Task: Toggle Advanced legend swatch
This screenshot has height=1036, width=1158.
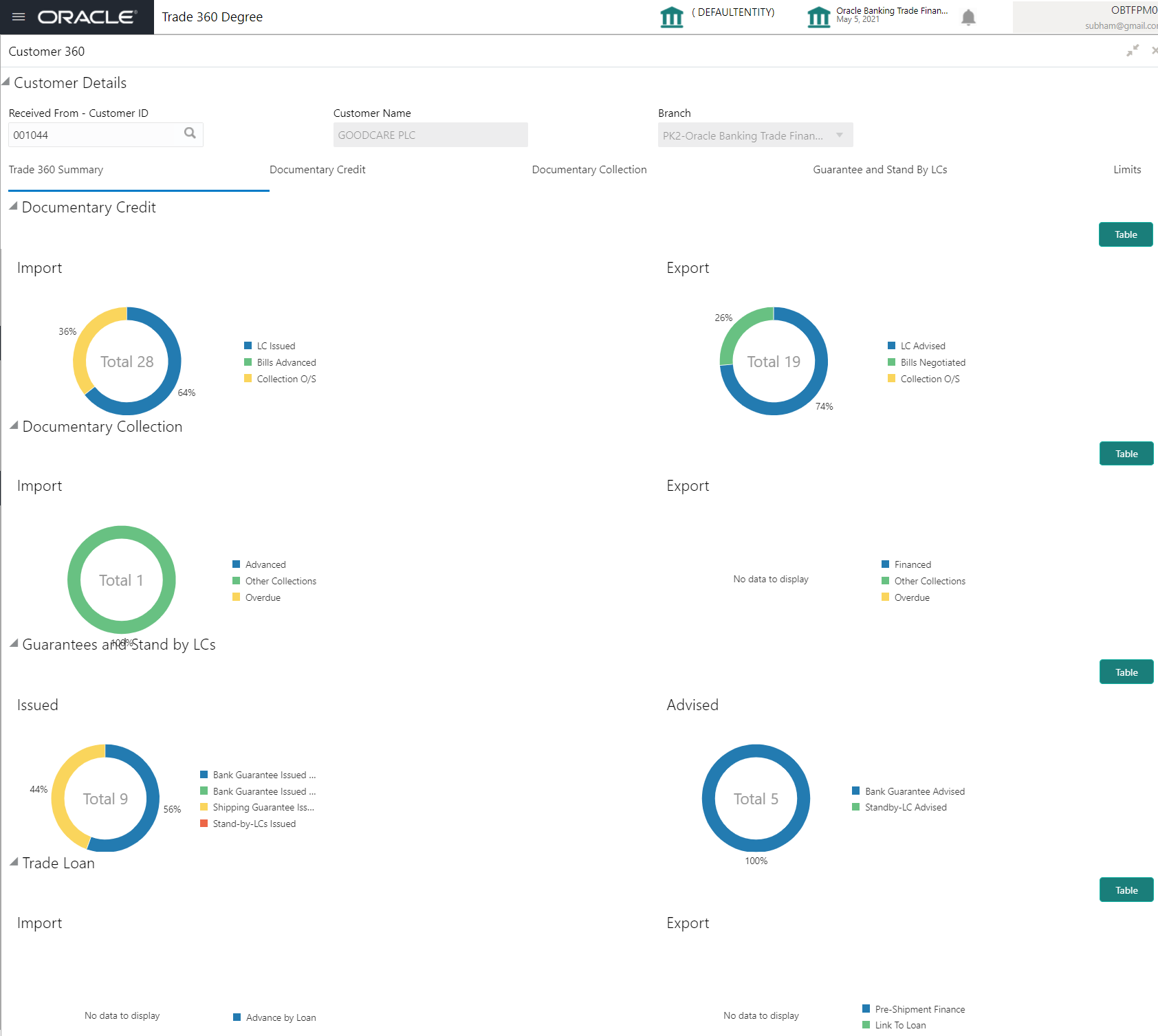Action: pos(237,564)
